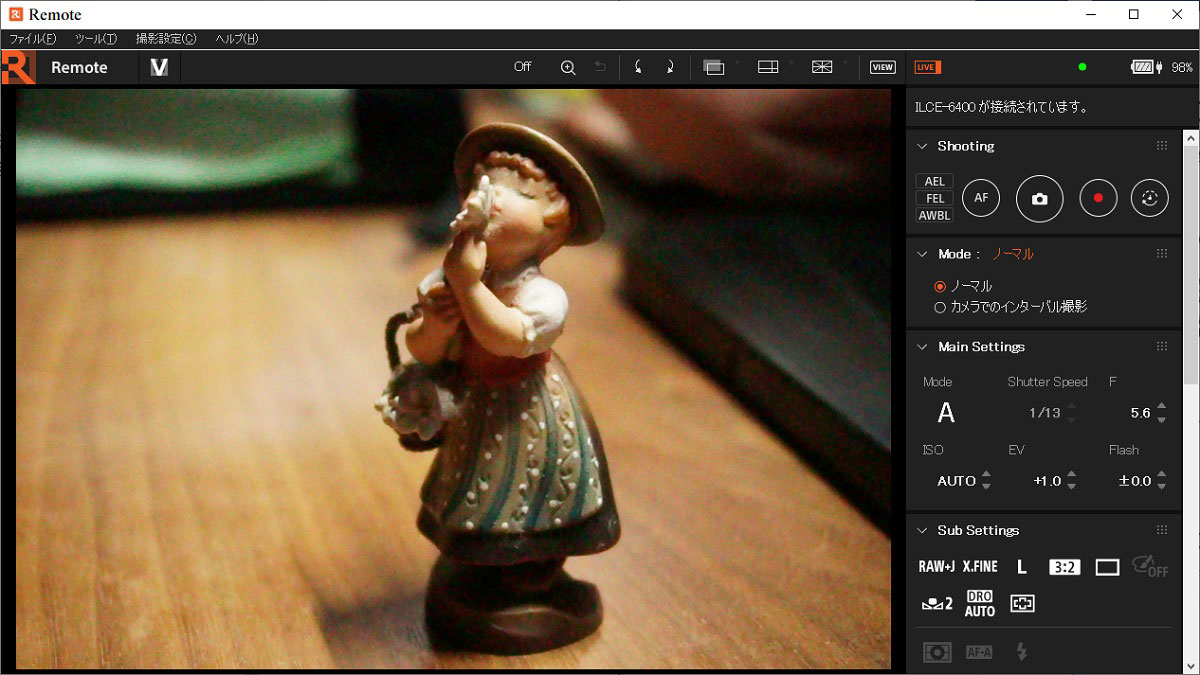Click the VIEW toolbar button
Viewport: 1200px width, 675px height.
tap(882, 67)
